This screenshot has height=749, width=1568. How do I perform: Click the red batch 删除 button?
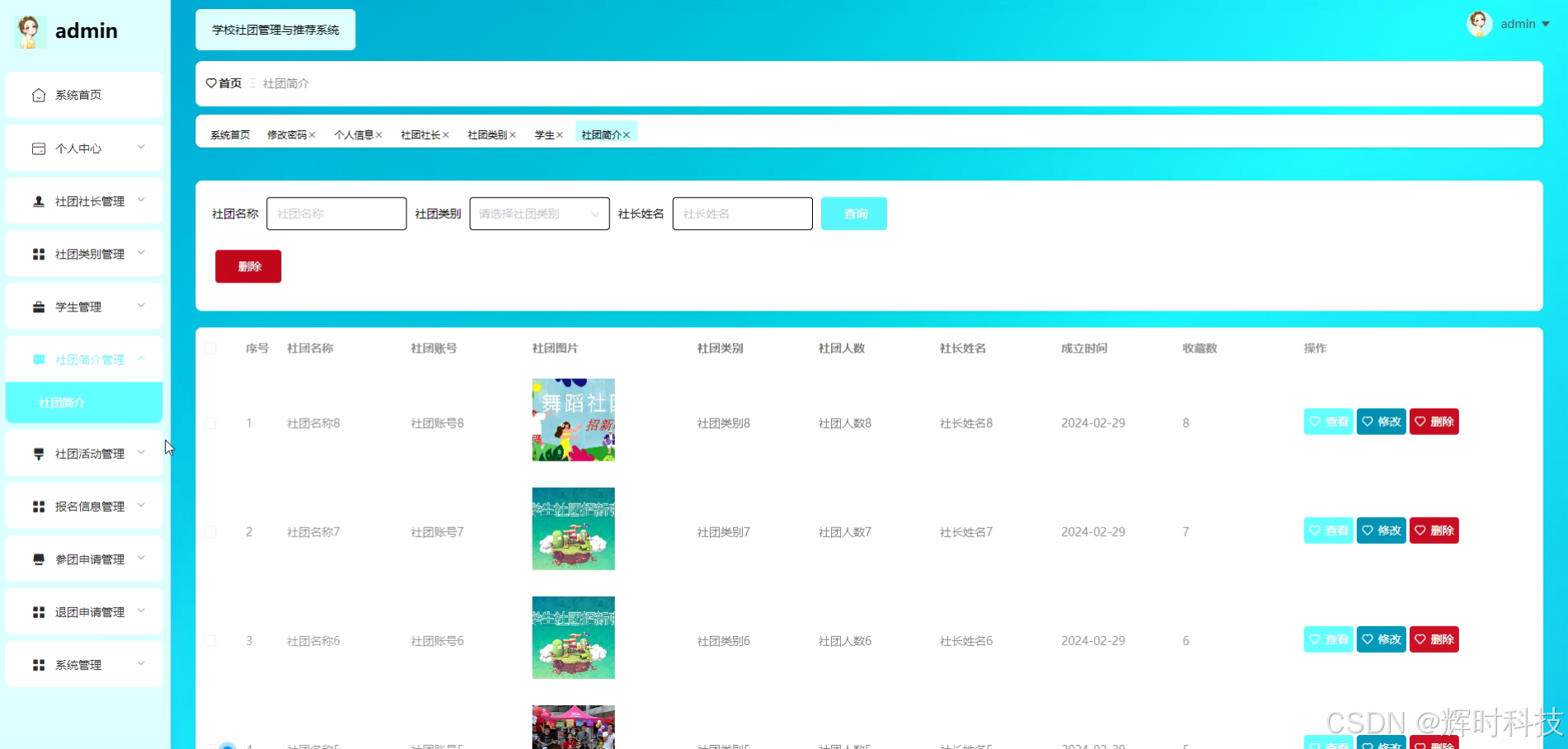[x=248, y=266]
